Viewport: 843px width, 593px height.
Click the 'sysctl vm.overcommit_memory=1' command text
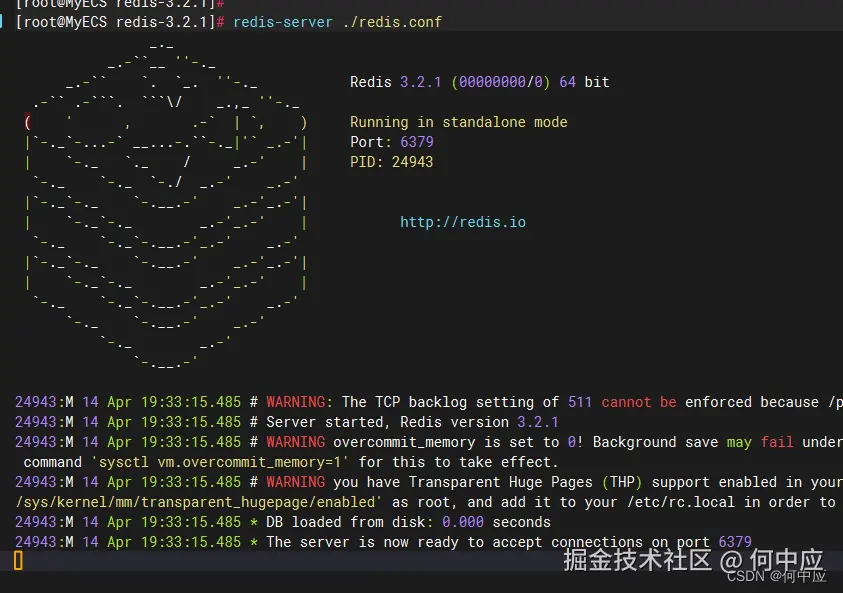pos(219,462)
